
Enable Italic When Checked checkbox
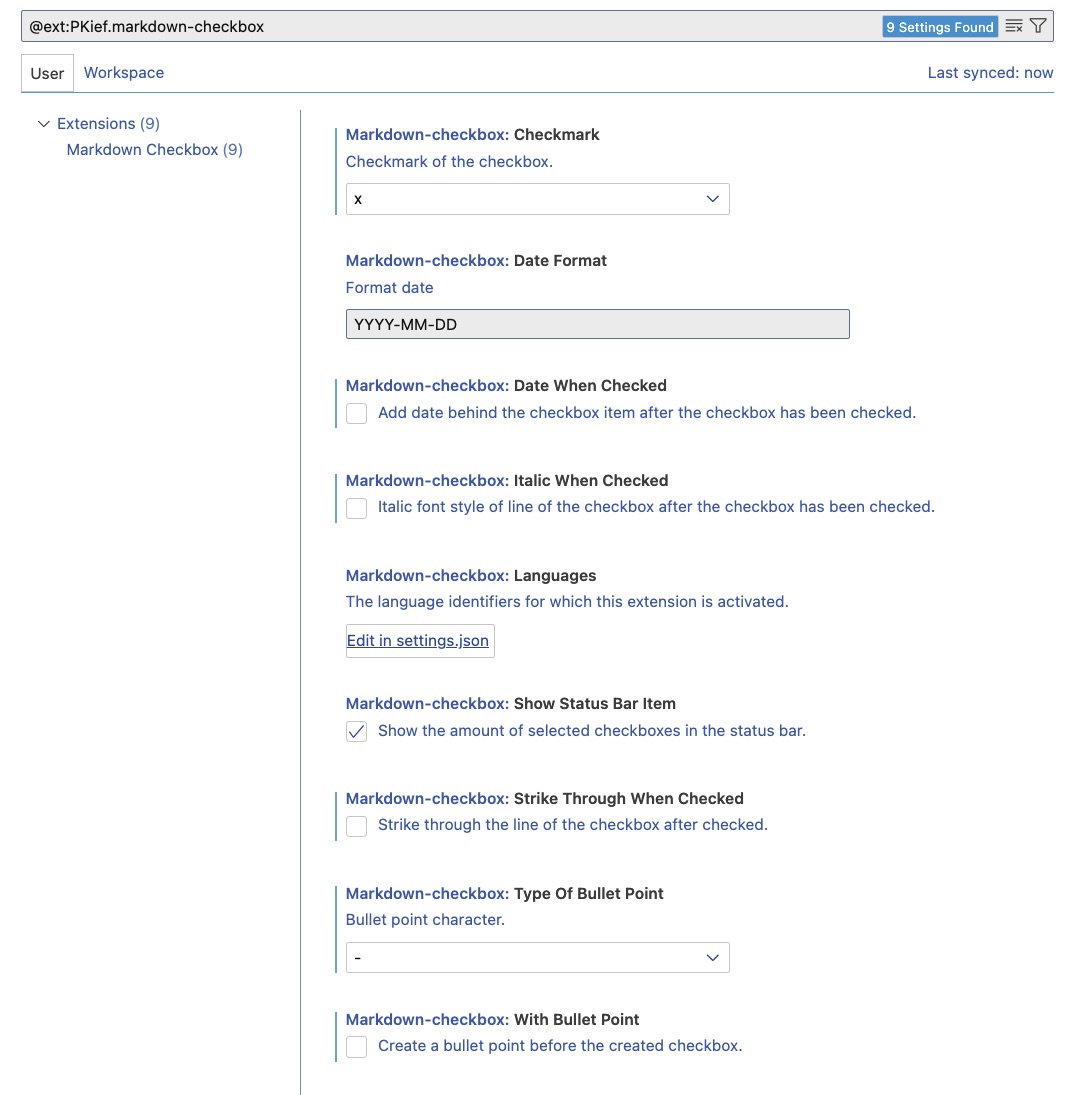[357, 508]
